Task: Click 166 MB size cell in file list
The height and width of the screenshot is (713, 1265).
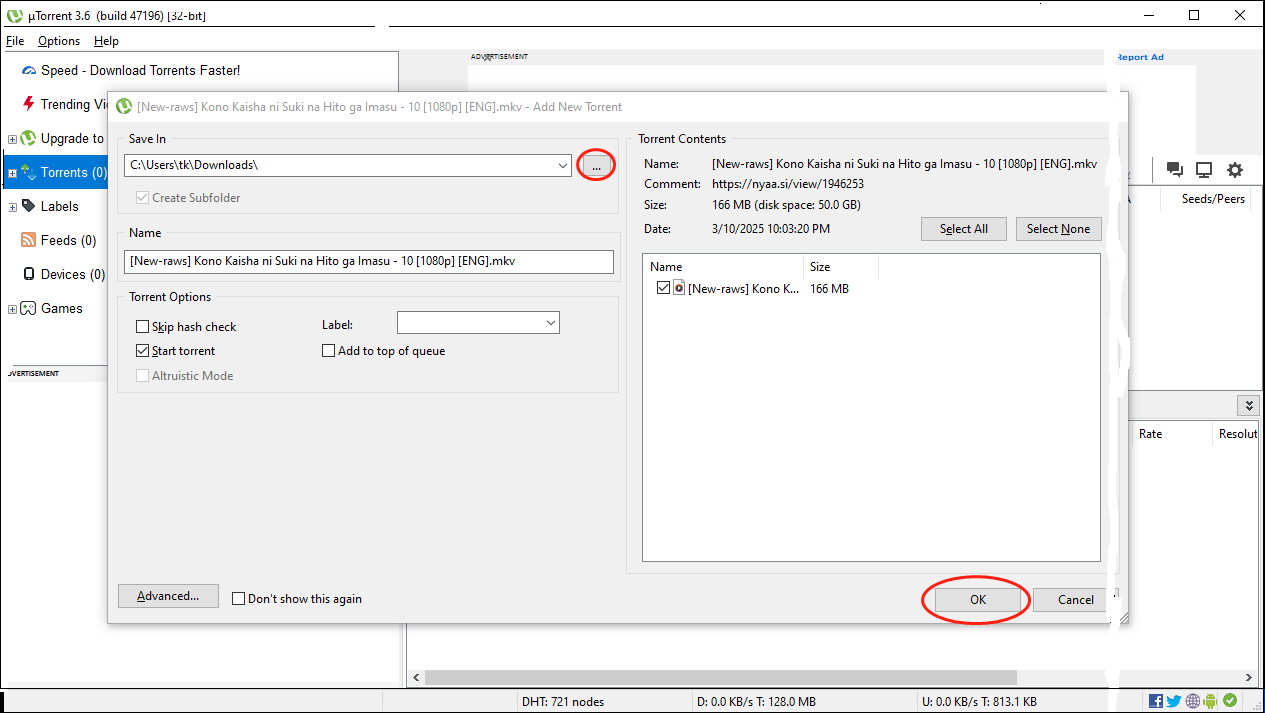Action: (829, 289)
